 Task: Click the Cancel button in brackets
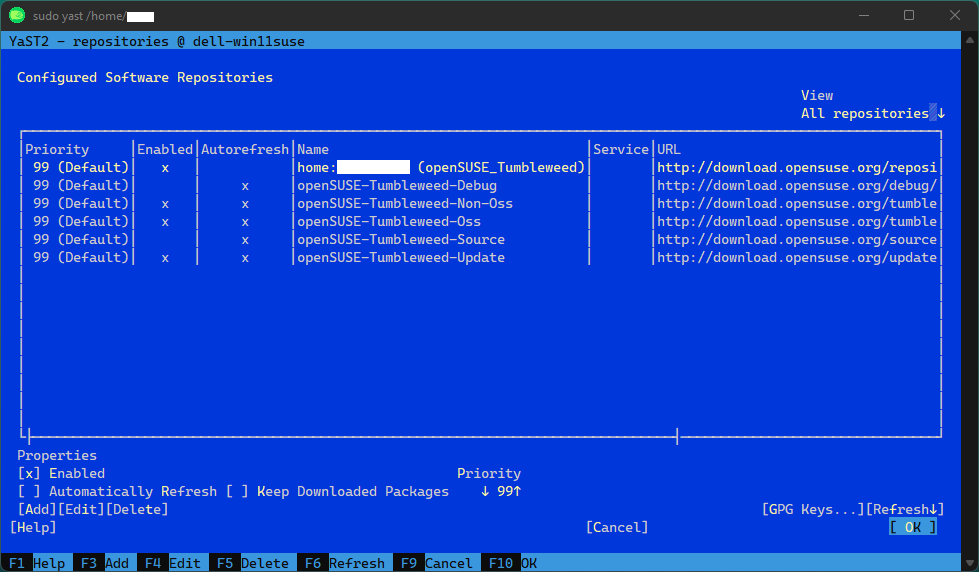pos(617,528)
